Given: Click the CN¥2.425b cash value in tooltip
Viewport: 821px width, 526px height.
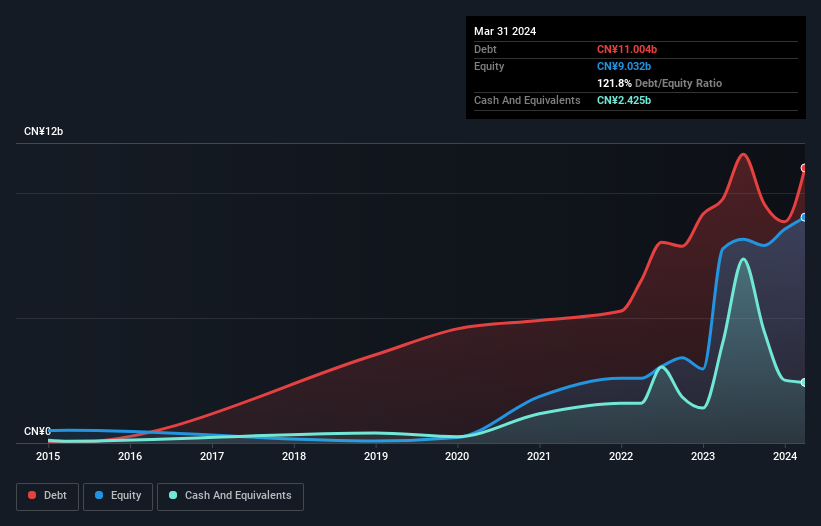Looking at the screenshot, I should [624, 100].
